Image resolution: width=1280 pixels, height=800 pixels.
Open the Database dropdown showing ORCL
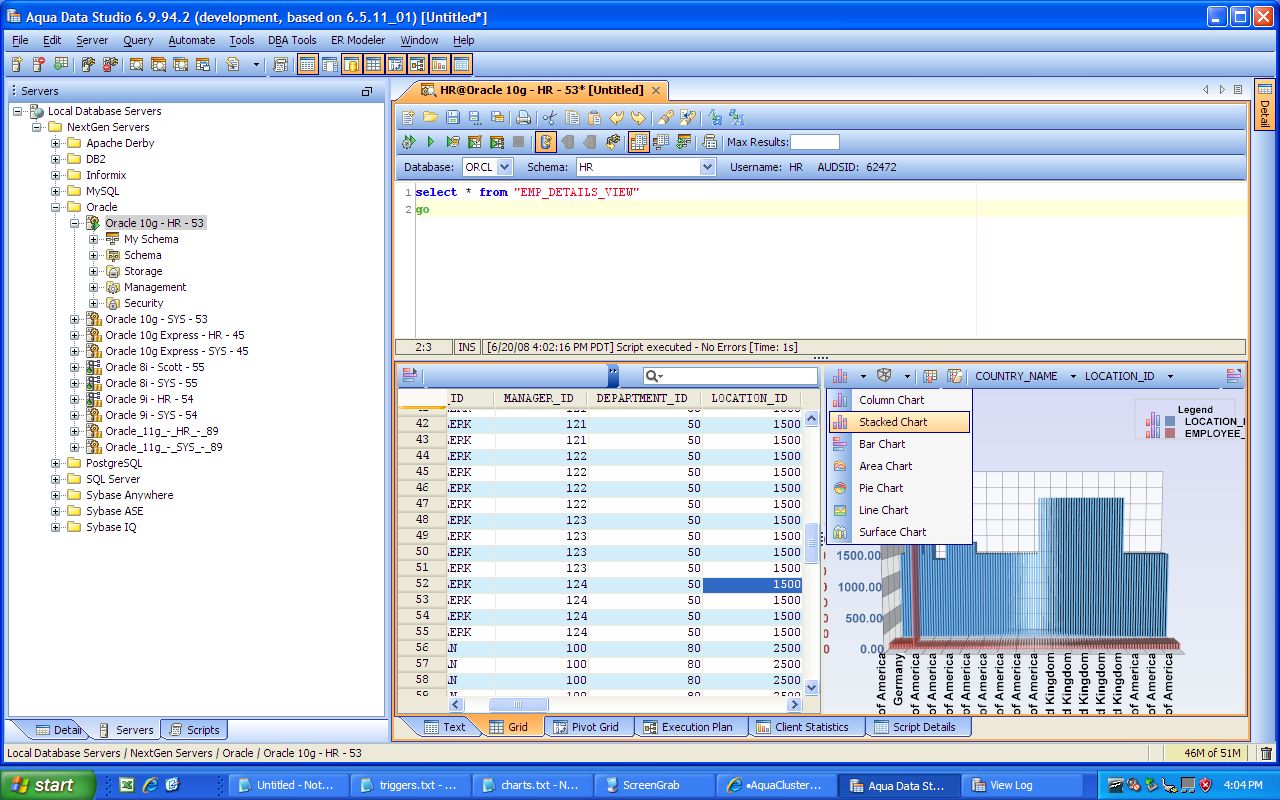[505, 167]
